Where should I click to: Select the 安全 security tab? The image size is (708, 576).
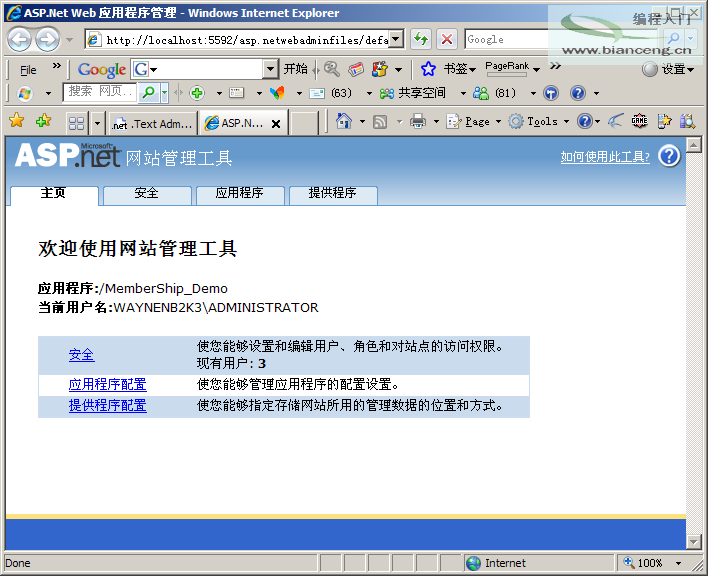point(147,195)
